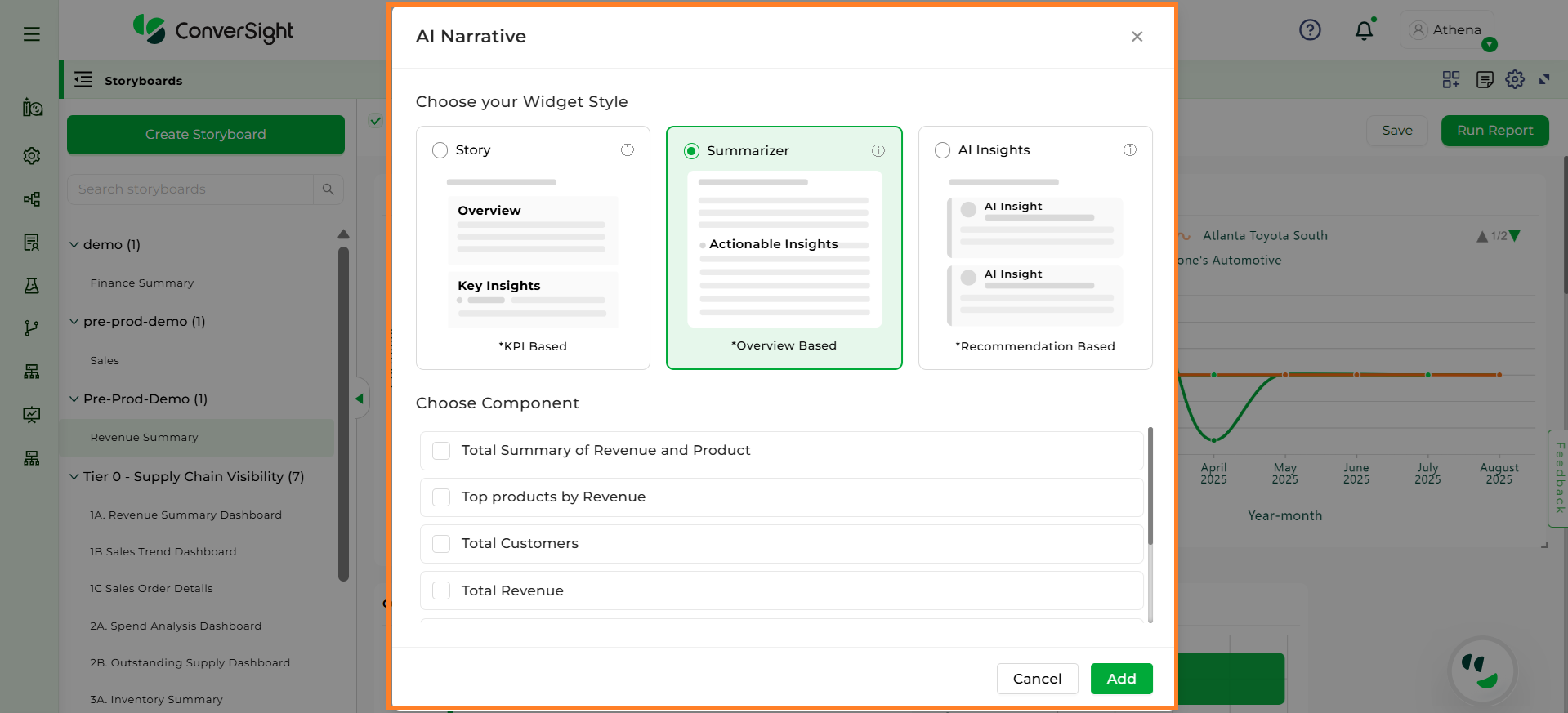Open the hamburger menu icon
The image size is (1568, 713).
click(32, 34)
